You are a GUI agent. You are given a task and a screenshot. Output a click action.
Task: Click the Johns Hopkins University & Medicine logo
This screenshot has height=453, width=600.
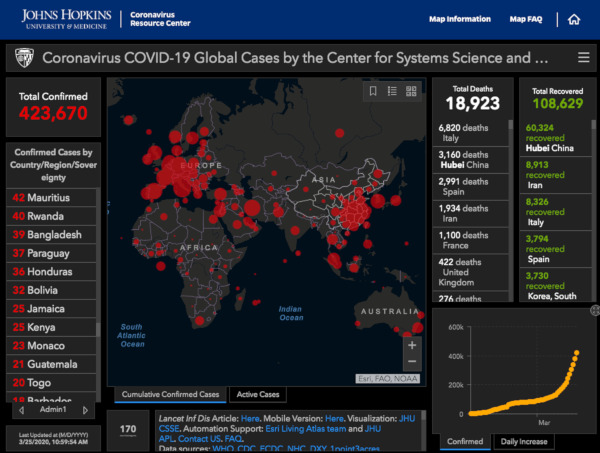[67, 19]
